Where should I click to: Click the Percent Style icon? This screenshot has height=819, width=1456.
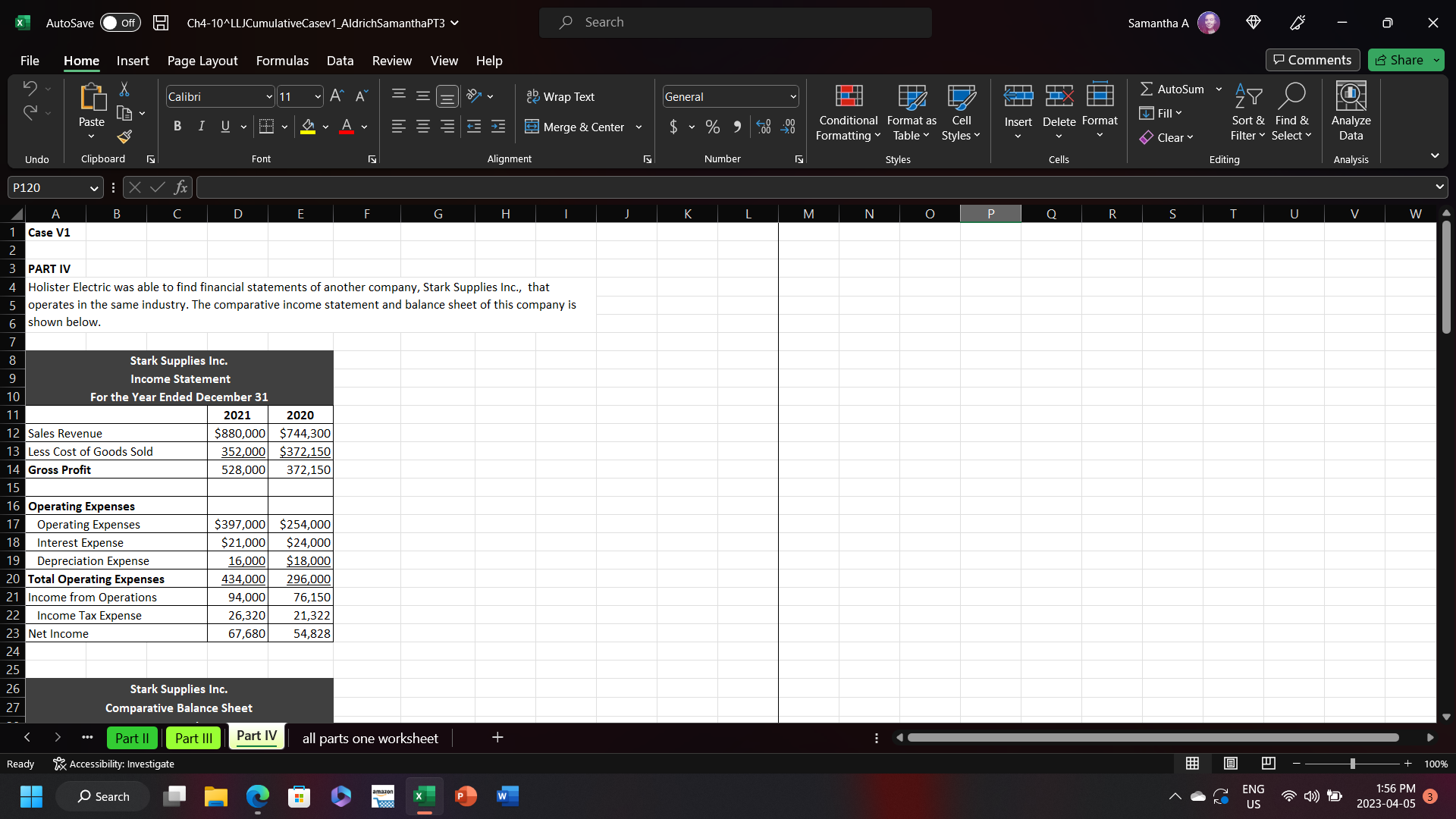coord(712,127)
